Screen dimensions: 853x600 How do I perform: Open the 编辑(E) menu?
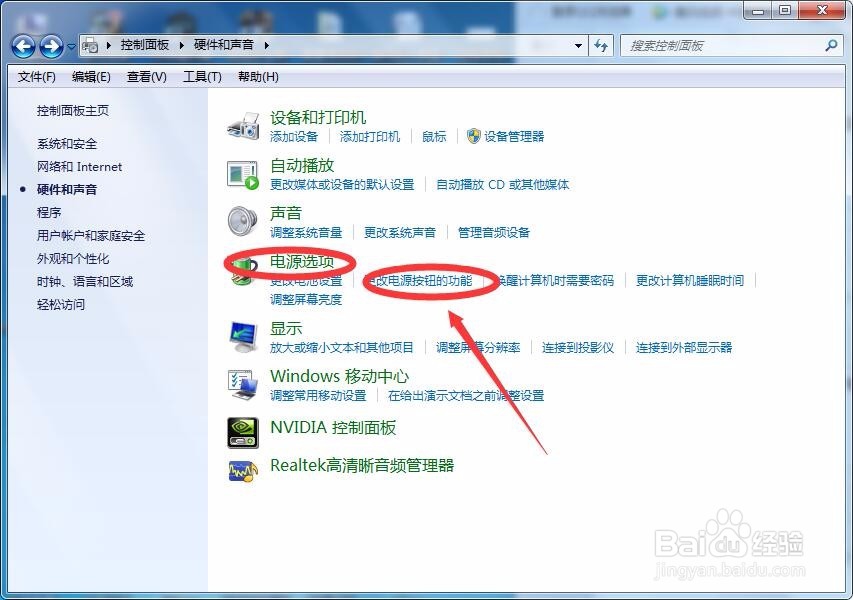91,77
